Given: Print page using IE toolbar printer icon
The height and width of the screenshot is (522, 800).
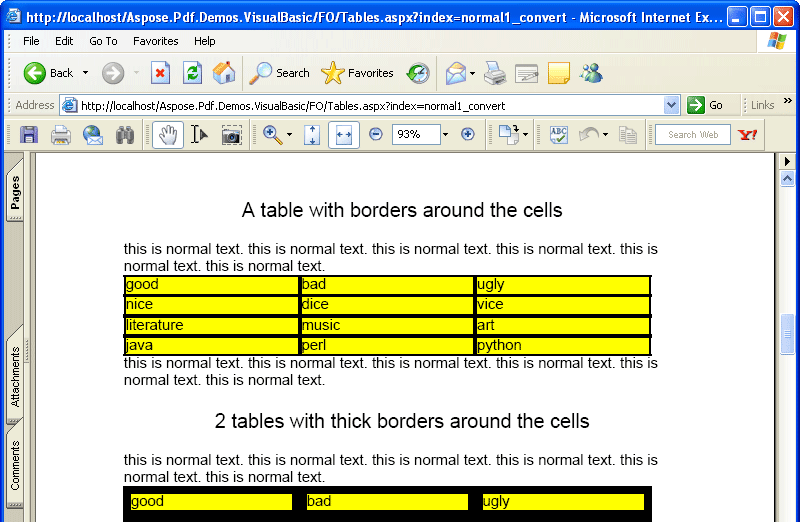Looking at the screenshot, I should 494,73.
